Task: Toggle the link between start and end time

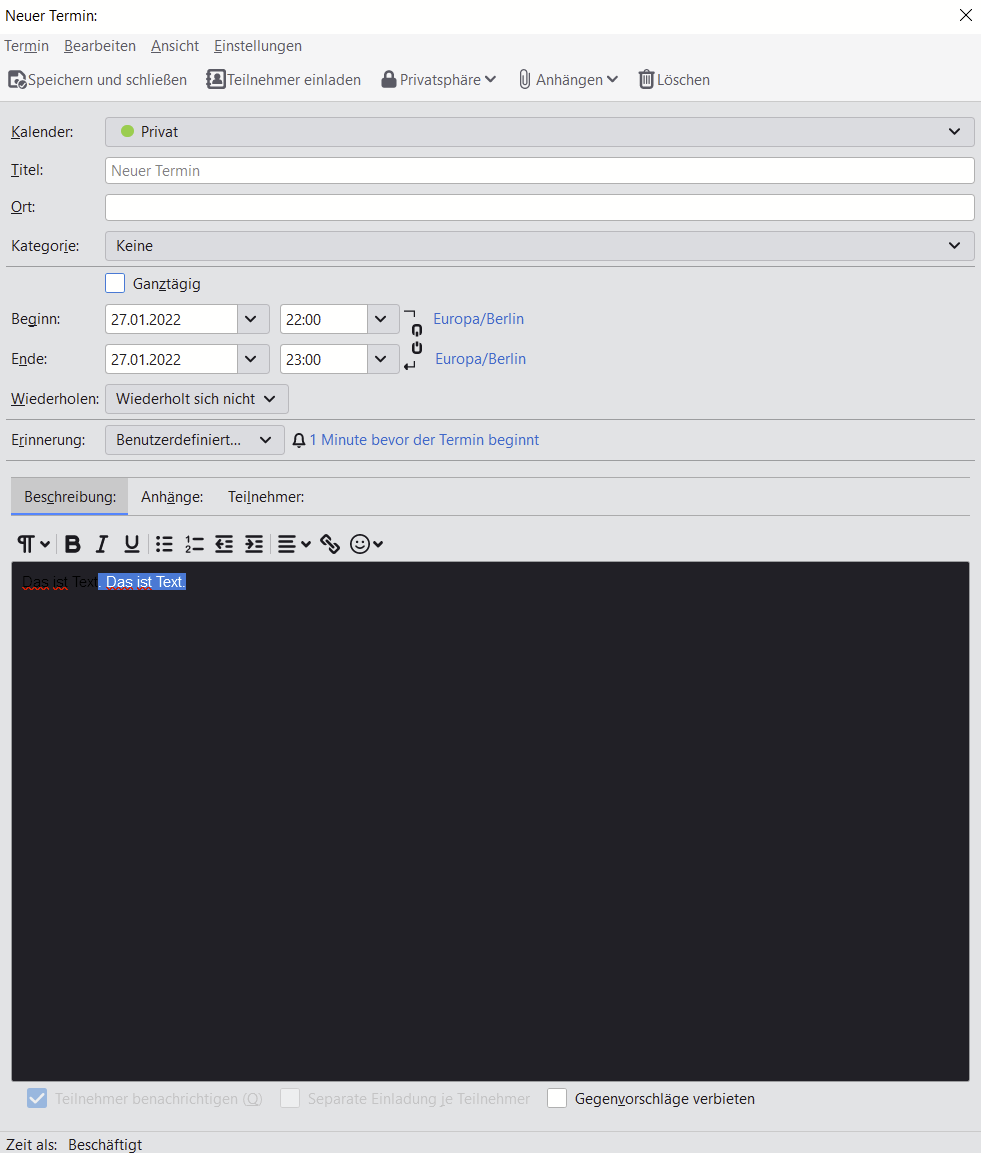Action: (x=416, y=339)
